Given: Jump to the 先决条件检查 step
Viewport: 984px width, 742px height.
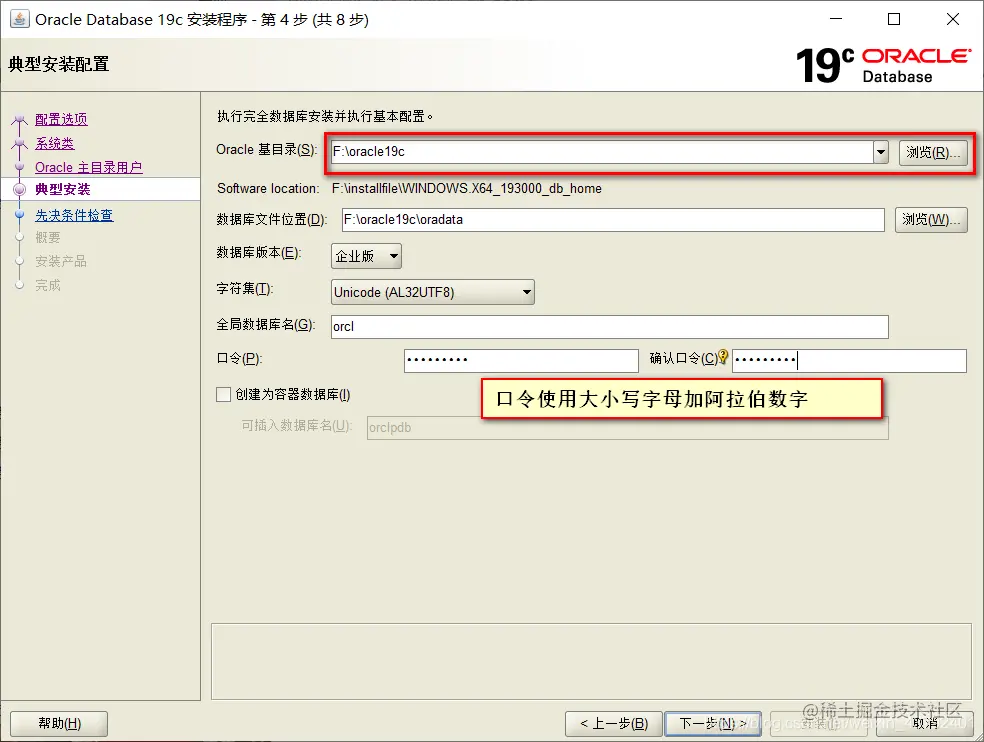Looking at the screenshot, I should tap(74, 215).
